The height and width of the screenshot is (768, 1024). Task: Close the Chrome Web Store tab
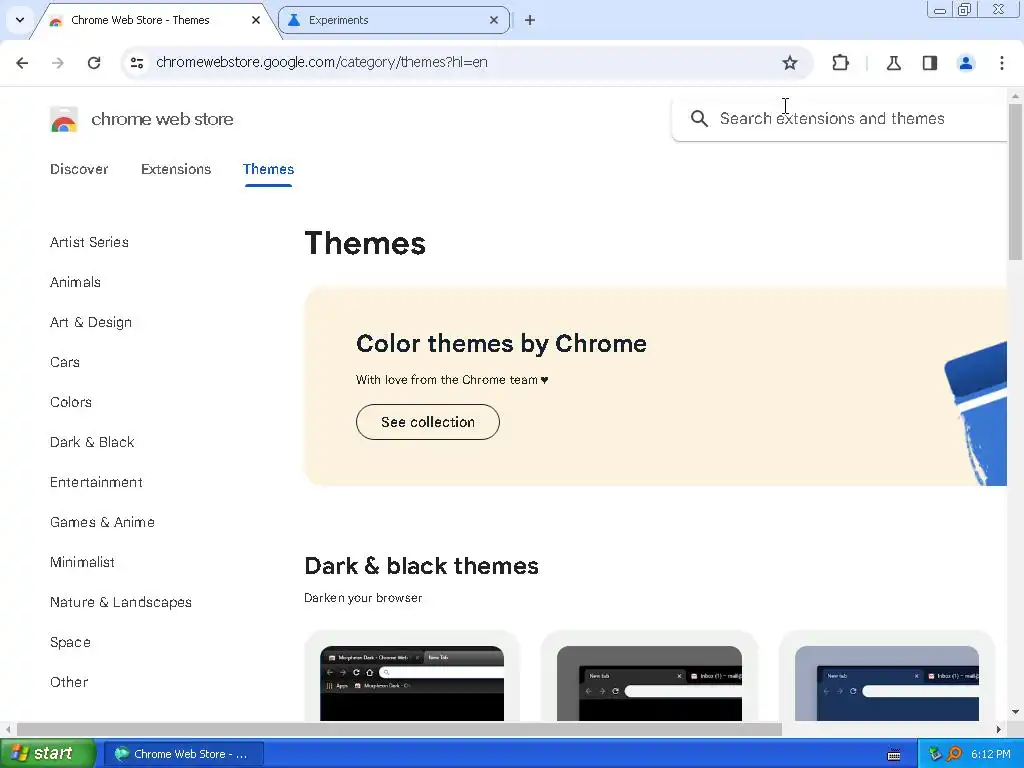point(256,20)
